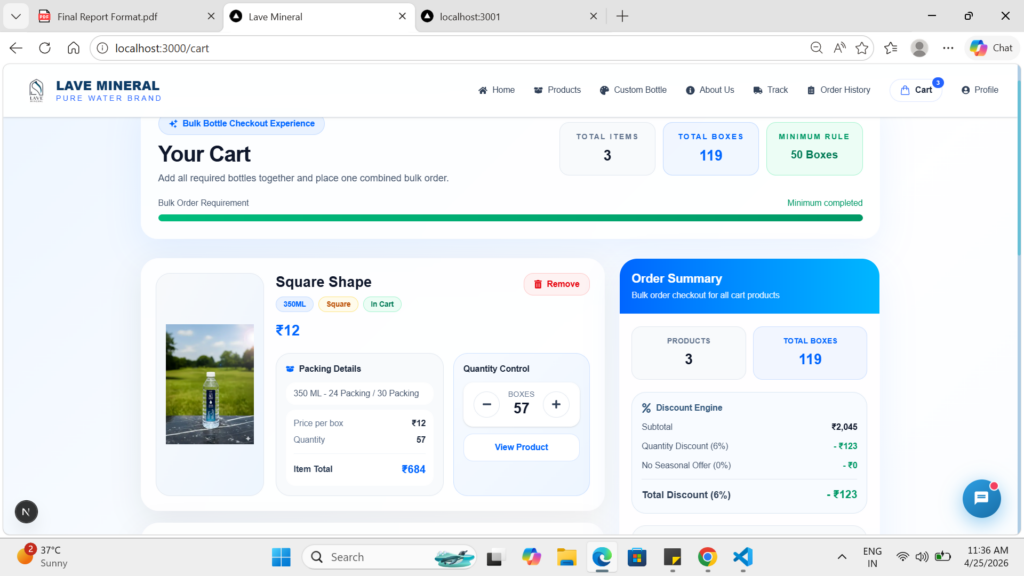1024x576 pixels.
Task: Open the browser profile avatar
Action: (x=920, y=48)
